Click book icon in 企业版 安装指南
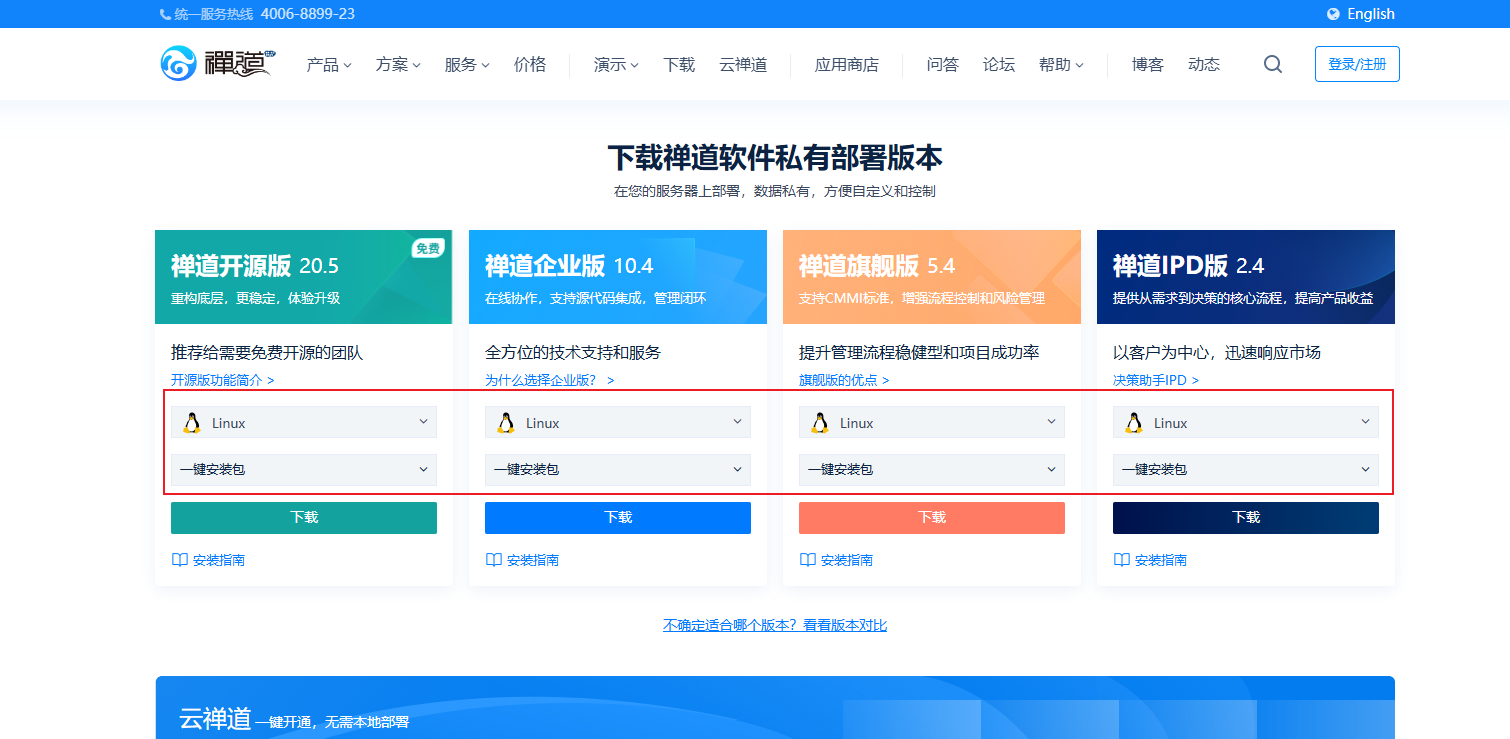Viewport: 1510px width, 739px height. [494, 560]
